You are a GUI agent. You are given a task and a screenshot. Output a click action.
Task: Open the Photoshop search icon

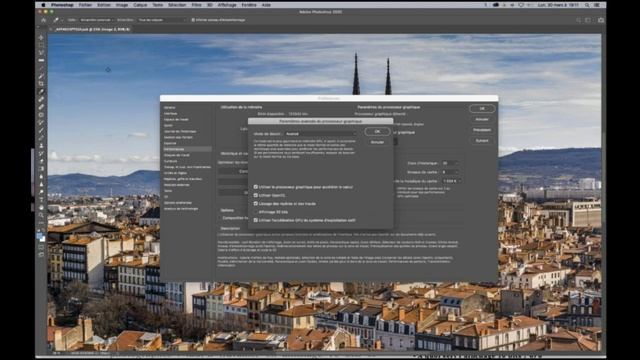point(579,20)
